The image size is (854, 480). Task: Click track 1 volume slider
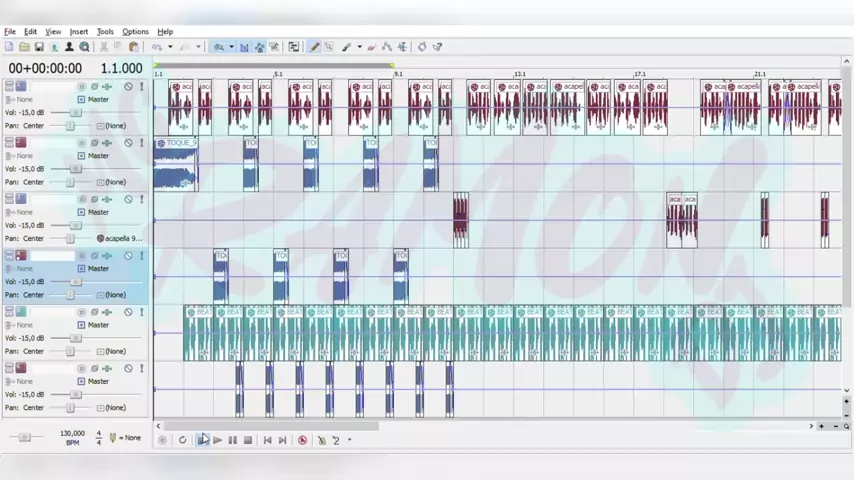72,113
